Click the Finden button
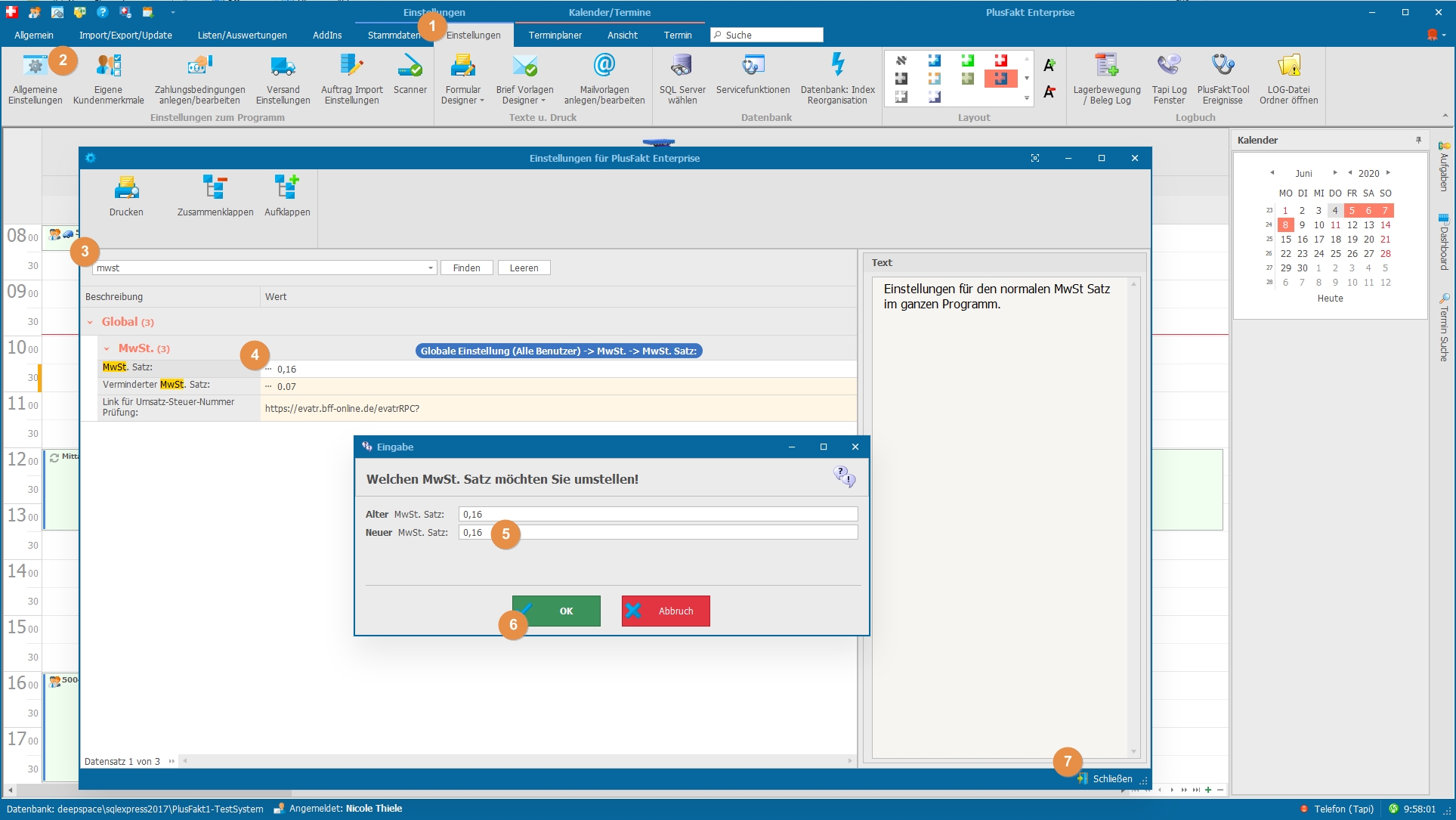Viewport: 1456px width, 820px height. pos(467,268)
